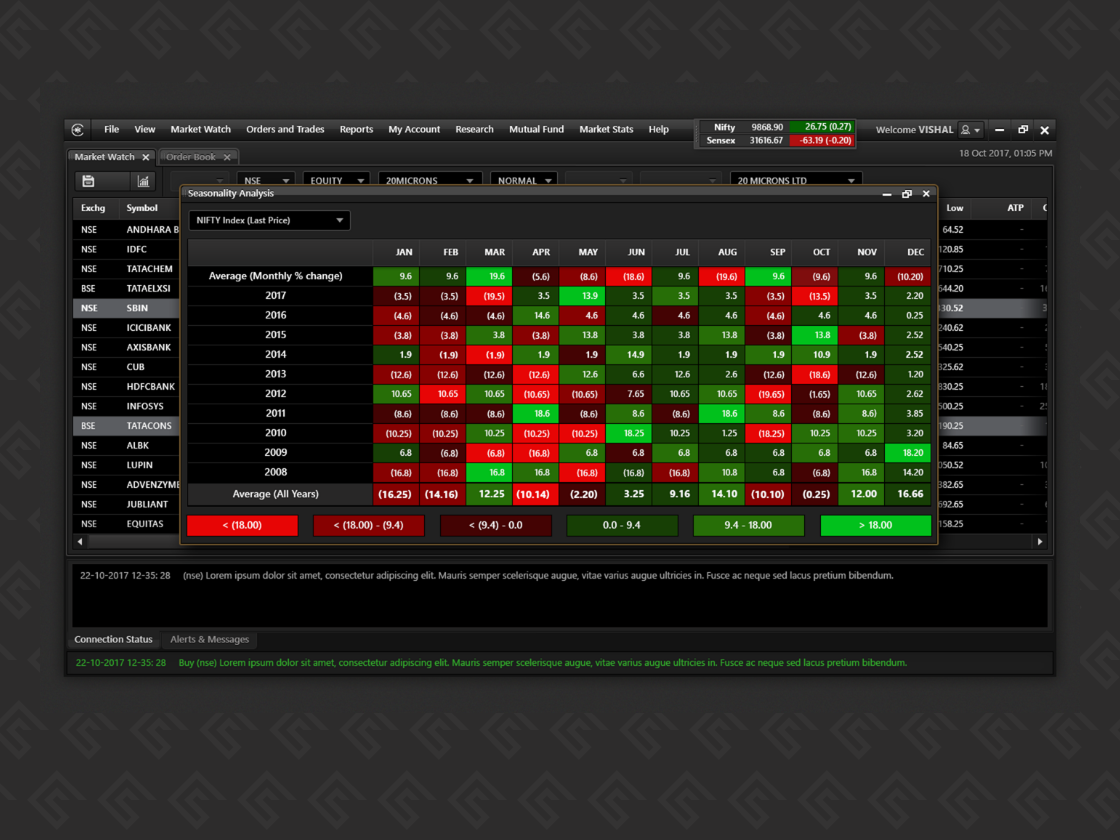Select the 9.4 - 18.00 legend swatch
Image resolution: width=1120 pixels, height=840 pixels.
(x=749, y=525)
